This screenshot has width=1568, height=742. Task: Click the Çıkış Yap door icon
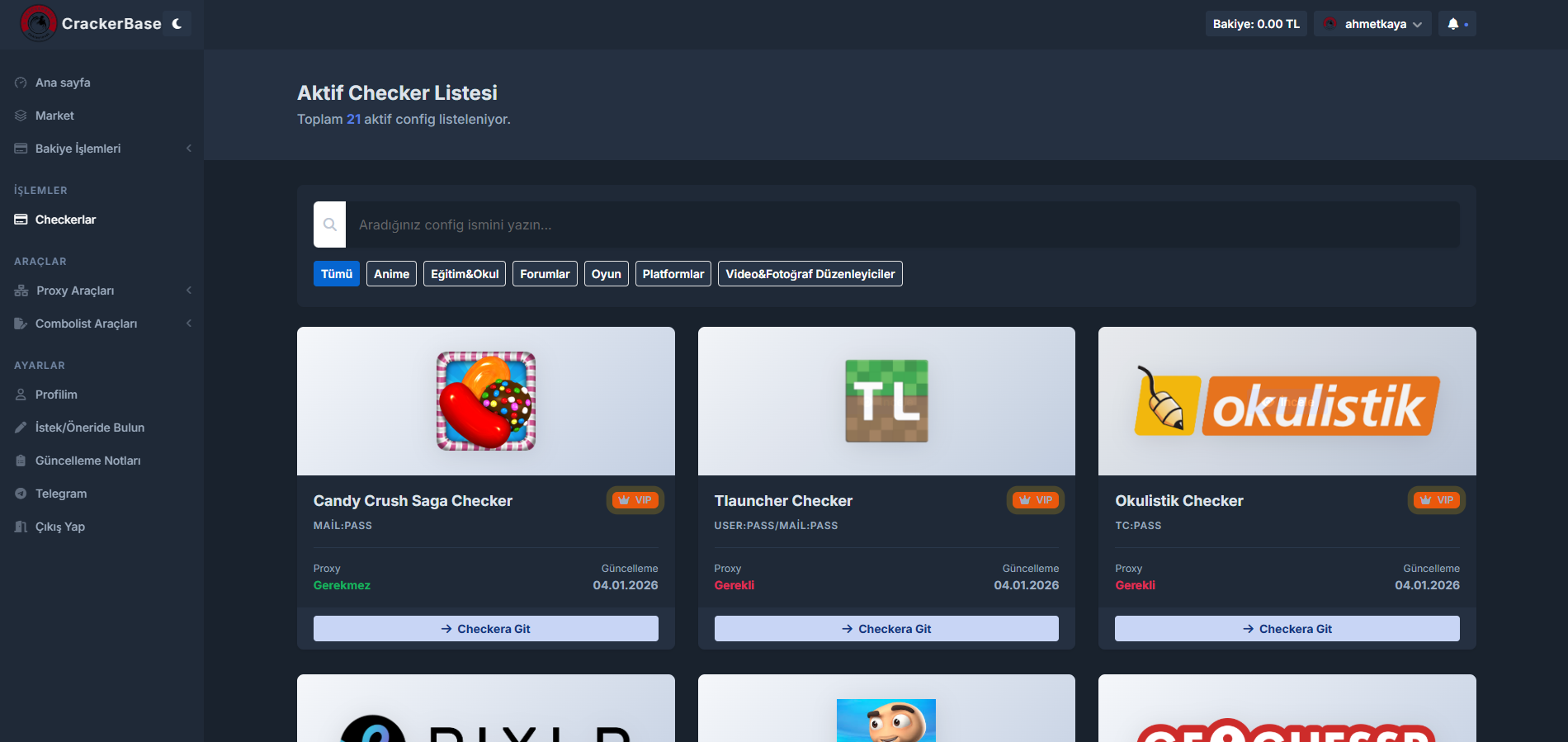point(21,527)
